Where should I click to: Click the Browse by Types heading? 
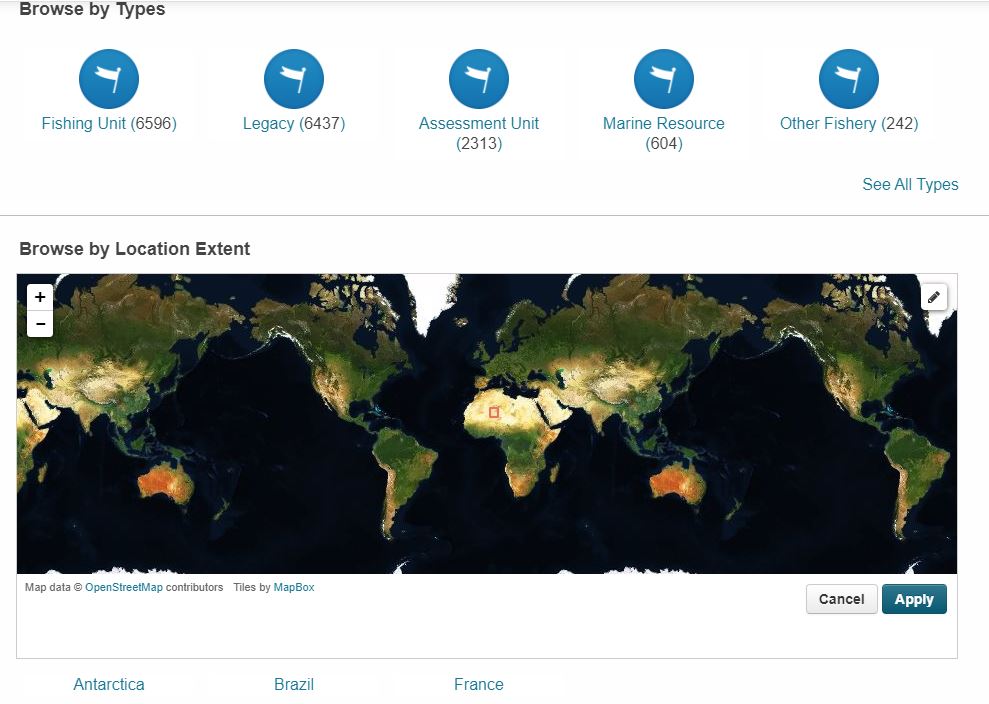92,9
